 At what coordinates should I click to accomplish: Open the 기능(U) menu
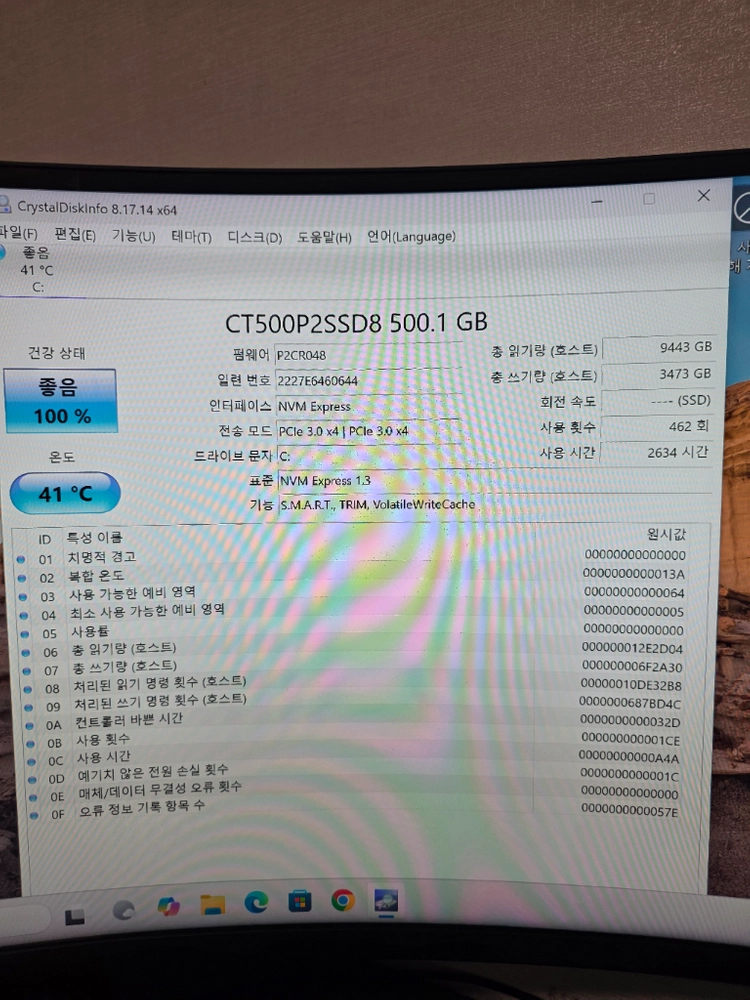pyautogui.click(x=133, y=236)
